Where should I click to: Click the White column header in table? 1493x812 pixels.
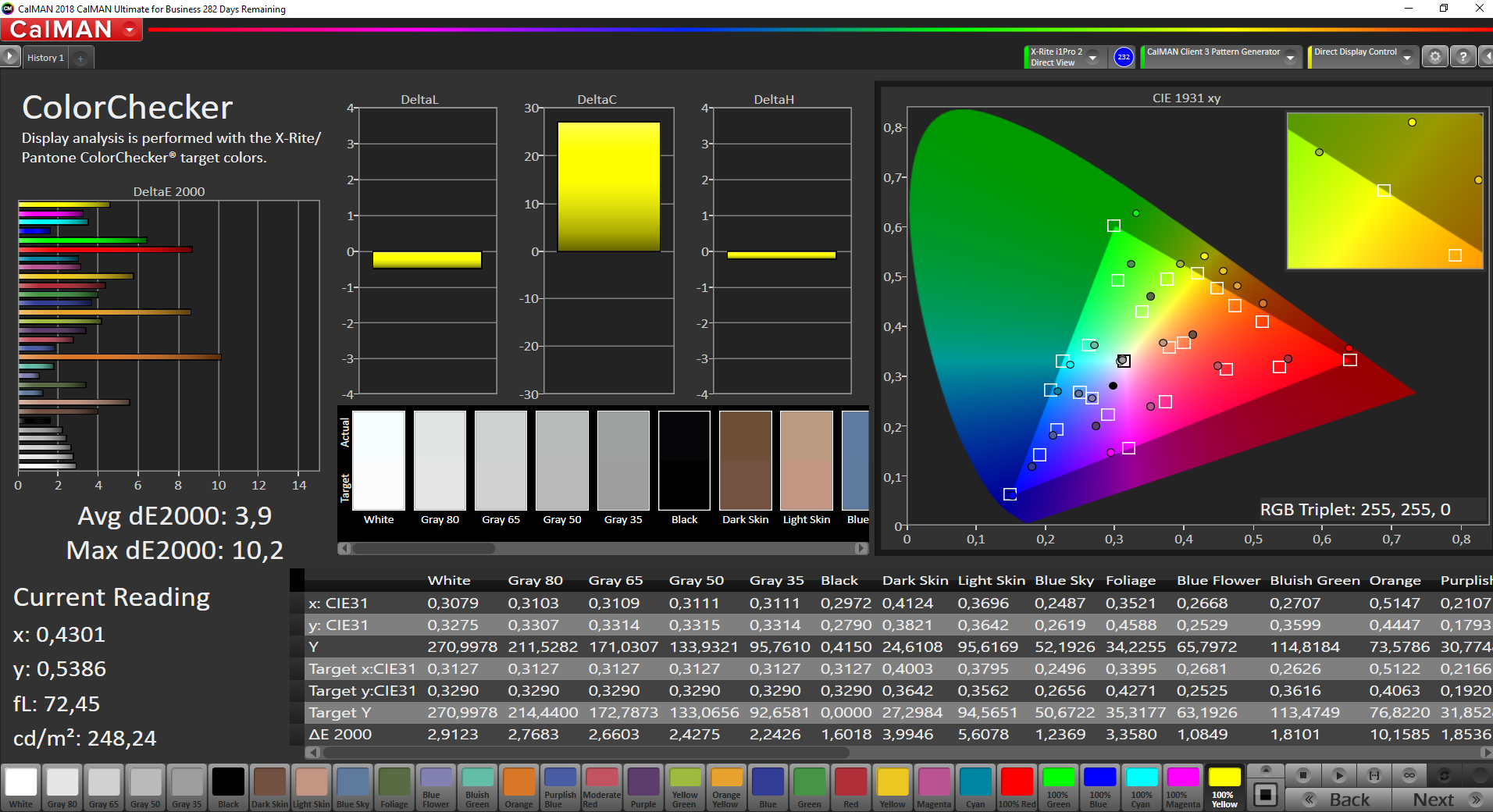tap(449, 580)
